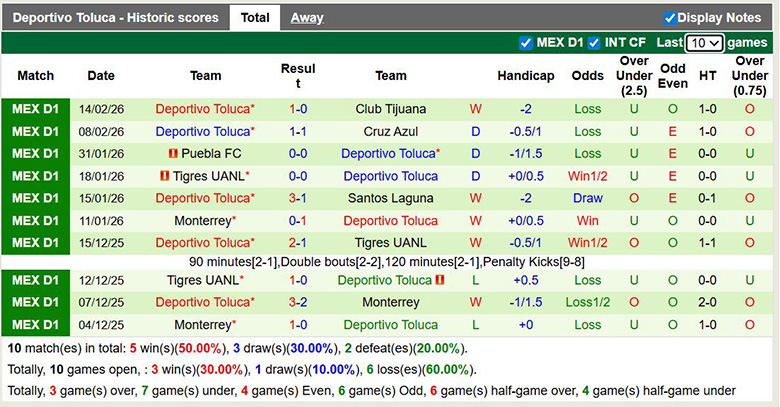Click the penalty kicks note row

click(x=390, y=262)
